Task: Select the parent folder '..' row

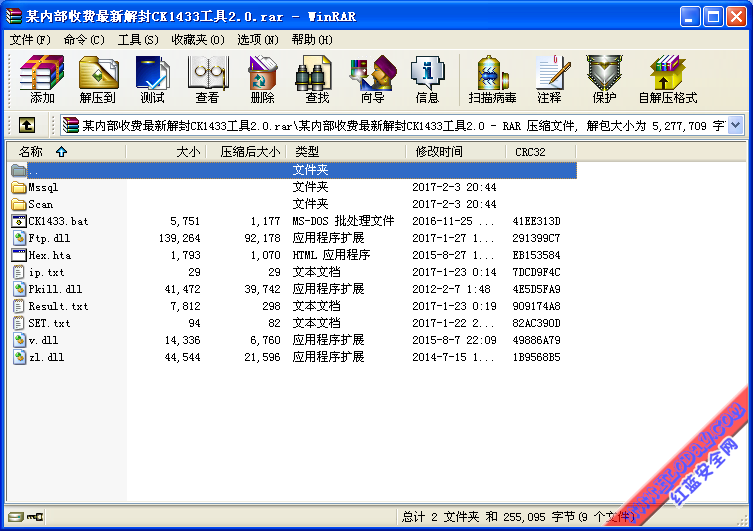Action: [x=293, y=170]
